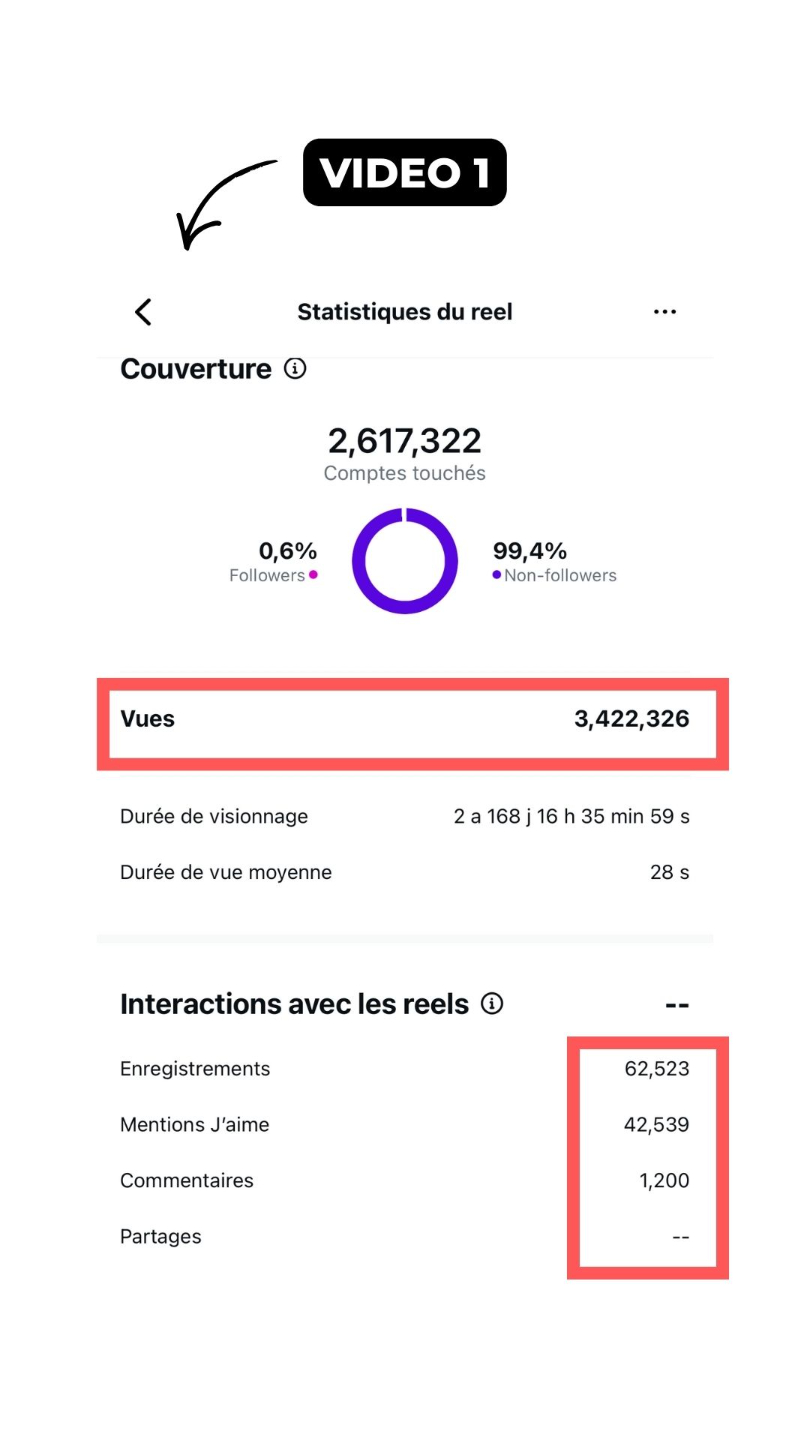Click the 99,4% Non-followers percentage
This screenshot has height=1440, width=810.
530,551
